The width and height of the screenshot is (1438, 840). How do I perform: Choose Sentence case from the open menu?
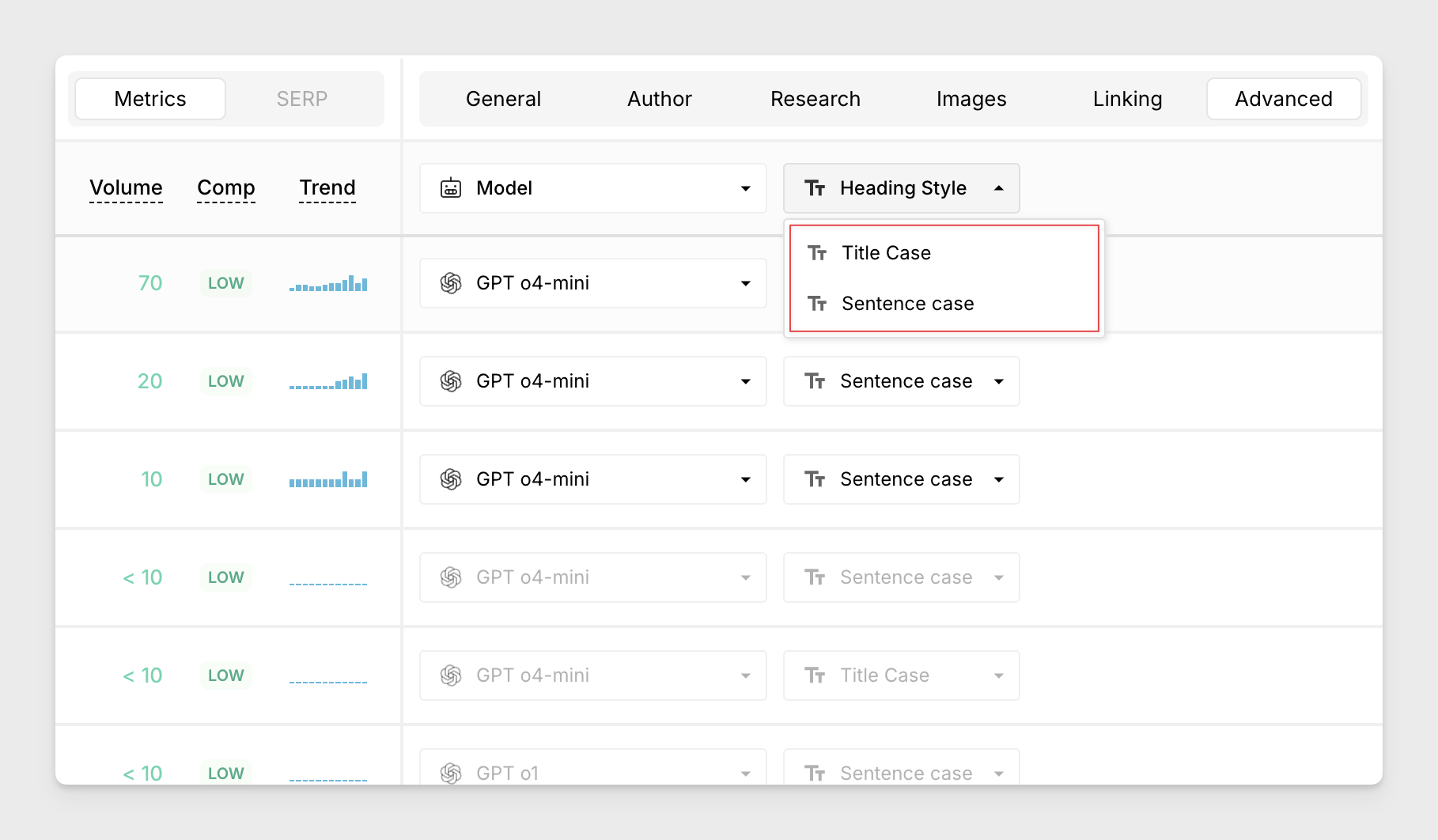(907, 304)
